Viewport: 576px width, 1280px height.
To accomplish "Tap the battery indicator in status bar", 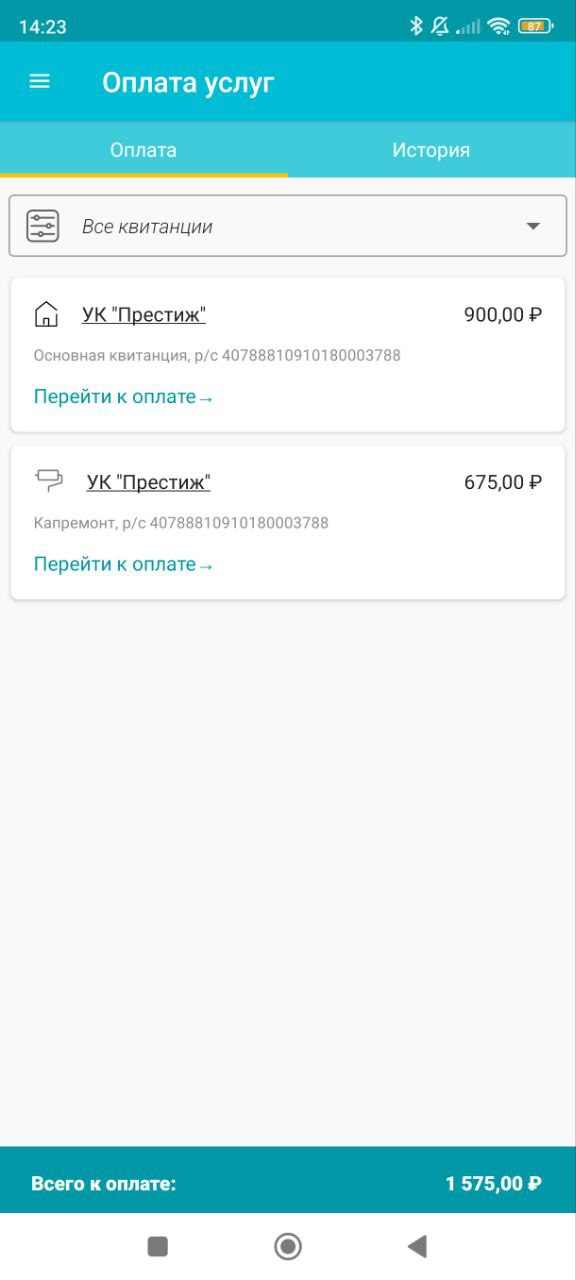I will 535,27.
